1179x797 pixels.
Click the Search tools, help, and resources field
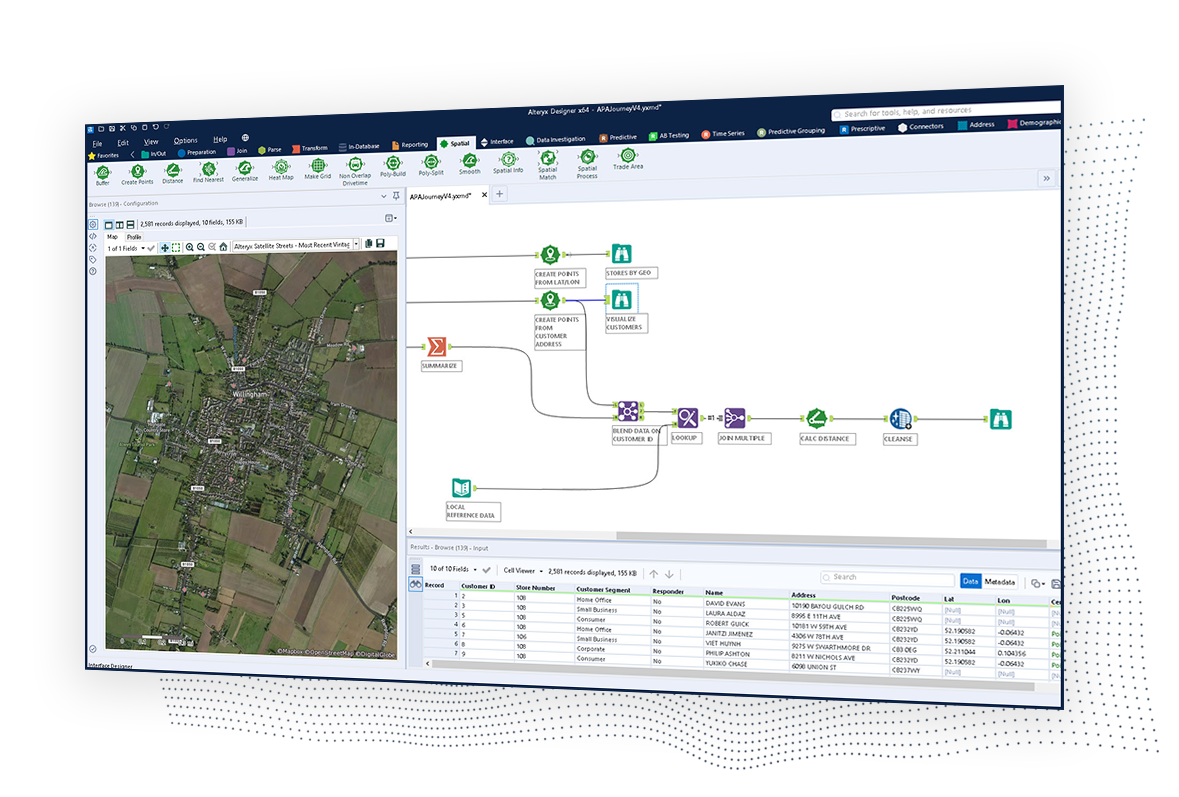(x=946, y=111)
